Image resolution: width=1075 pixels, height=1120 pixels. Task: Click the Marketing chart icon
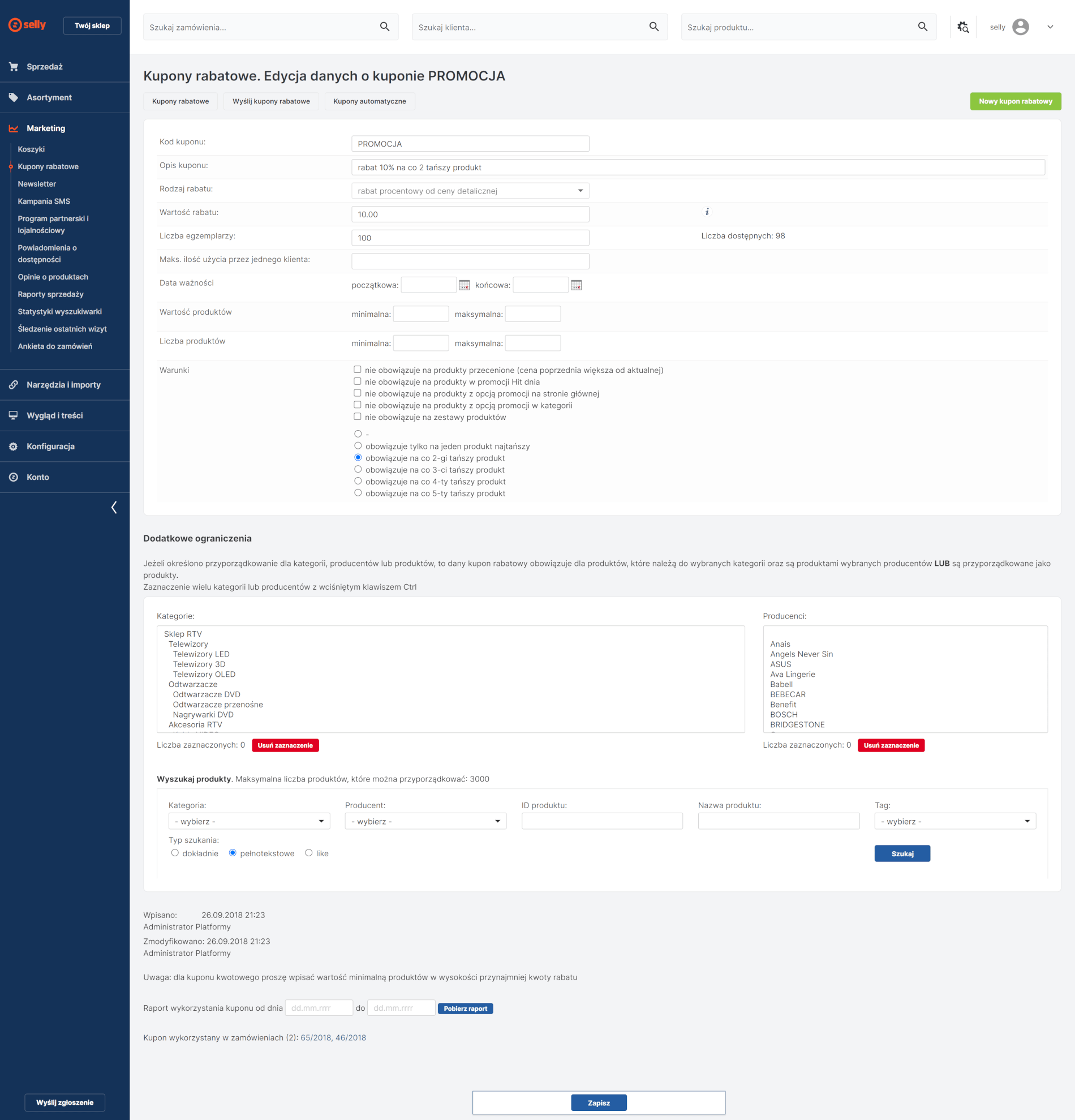[13, 128]
